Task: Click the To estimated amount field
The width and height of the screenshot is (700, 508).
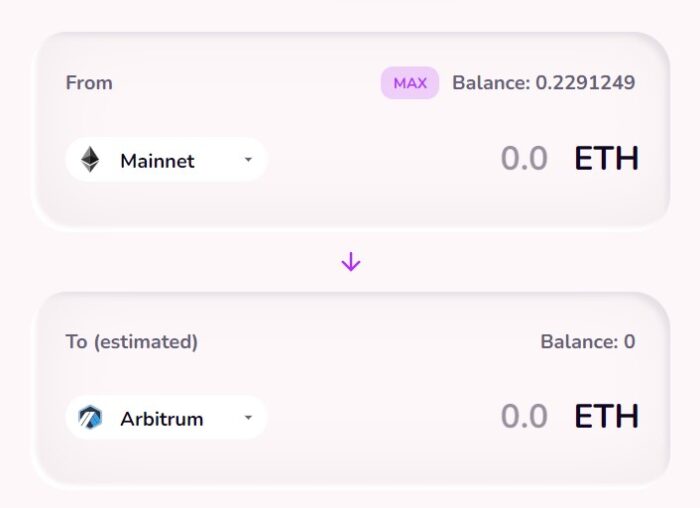Action: pos(524,416)
